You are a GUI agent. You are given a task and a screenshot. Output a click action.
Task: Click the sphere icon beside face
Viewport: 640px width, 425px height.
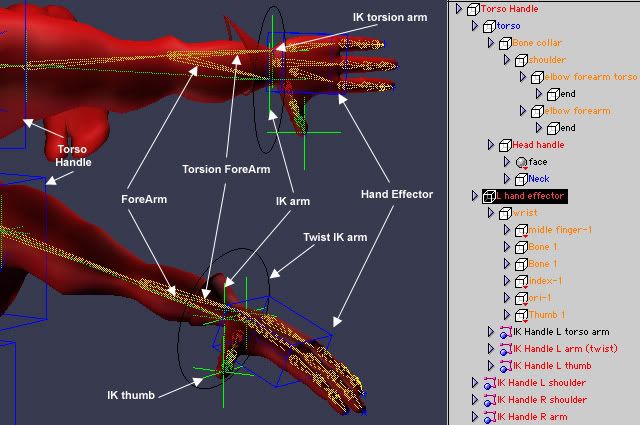521,162
